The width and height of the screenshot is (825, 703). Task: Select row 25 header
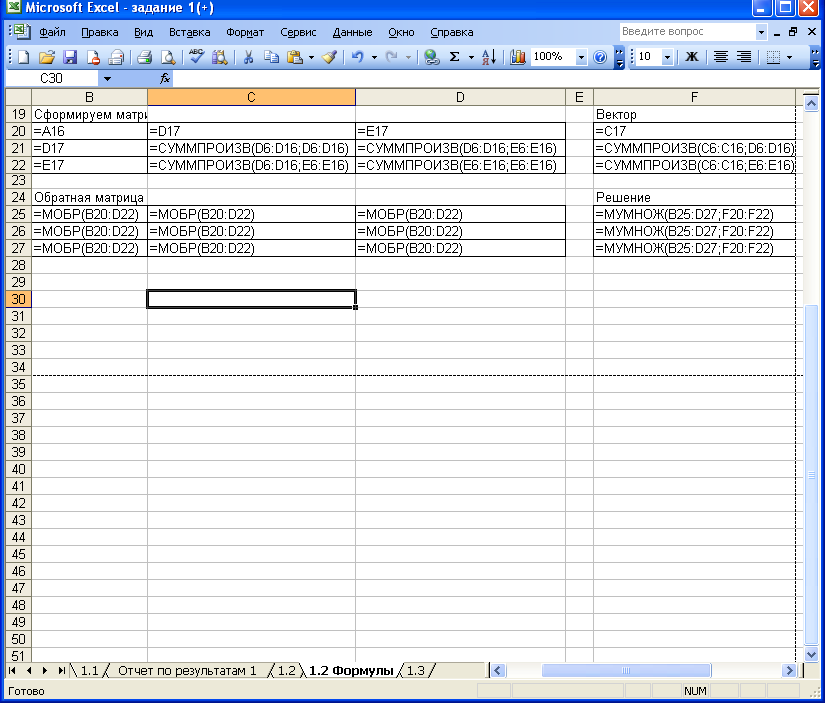coord(18,214)
